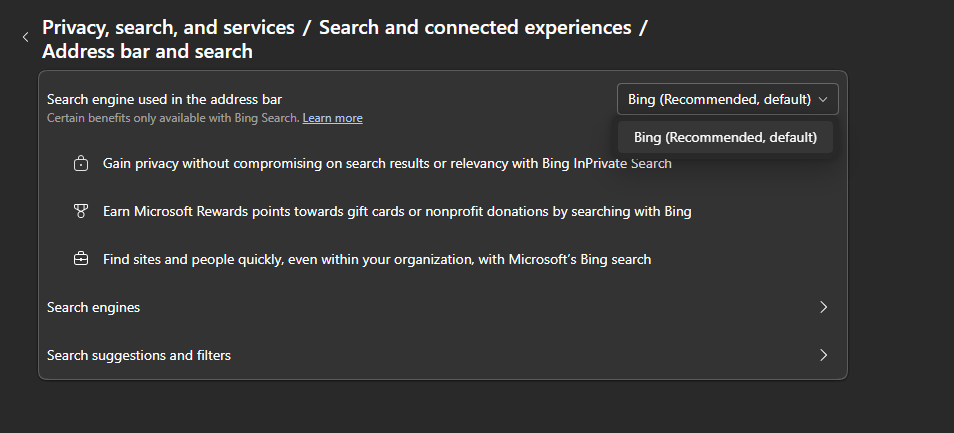
Task: Click the Search engine used in address bar label
Action: coord(164,99)
